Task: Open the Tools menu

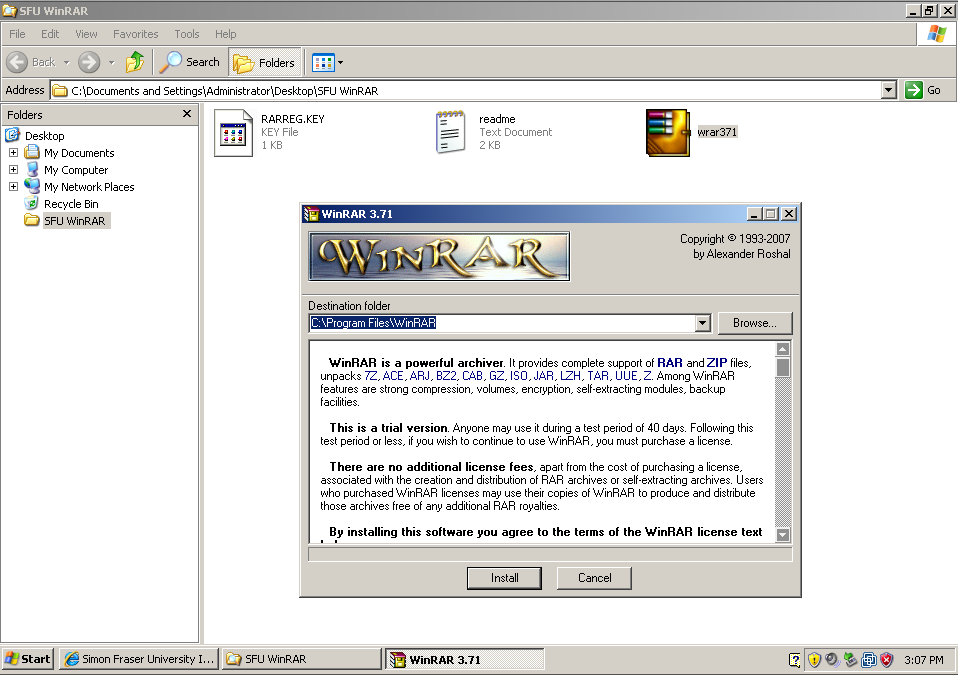Action: pyautogui.click(x=187, y=34)
